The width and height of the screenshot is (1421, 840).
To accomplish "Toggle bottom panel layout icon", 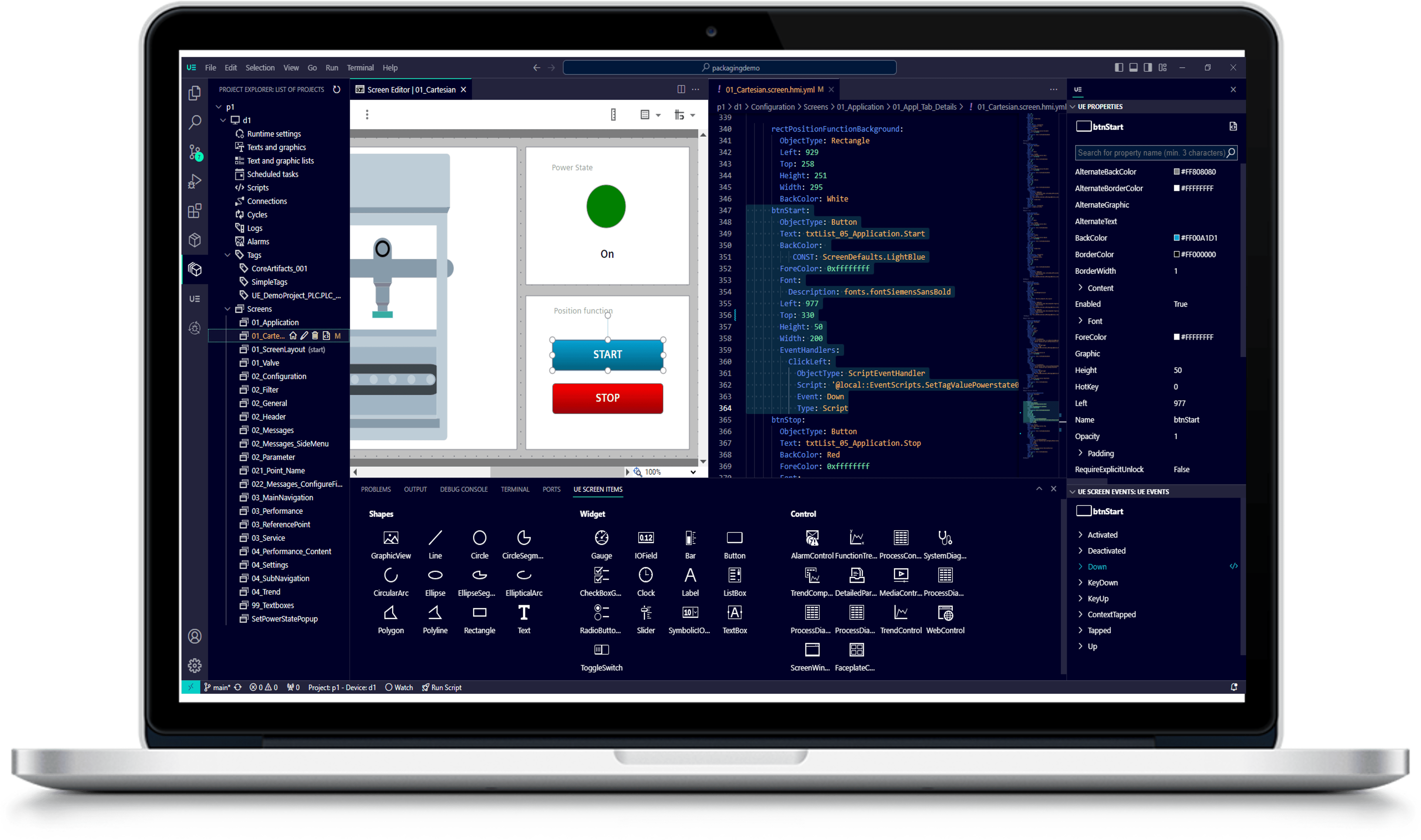I will [x=1133, y=67].
